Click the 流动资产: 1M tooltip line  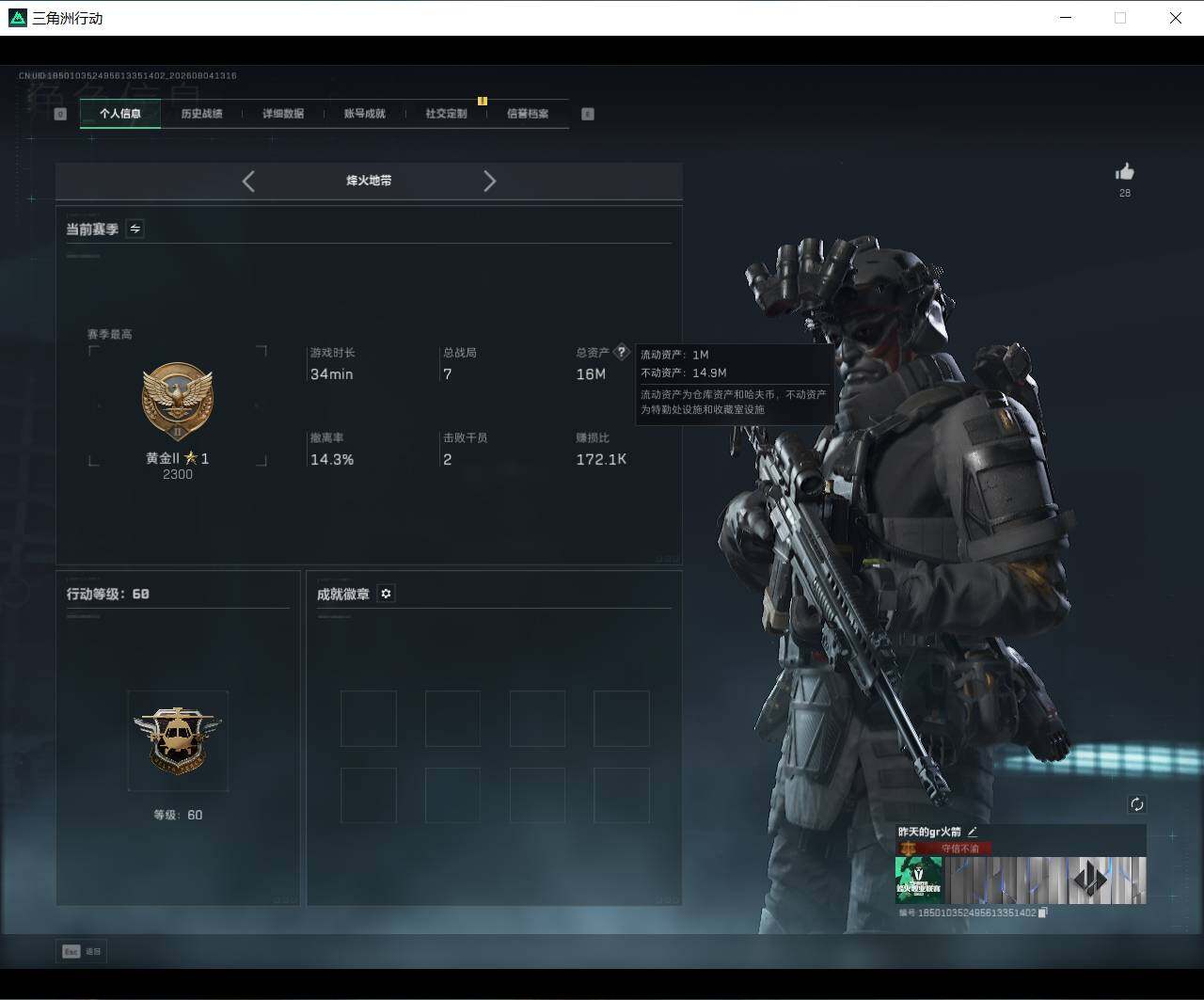point(674,355)
